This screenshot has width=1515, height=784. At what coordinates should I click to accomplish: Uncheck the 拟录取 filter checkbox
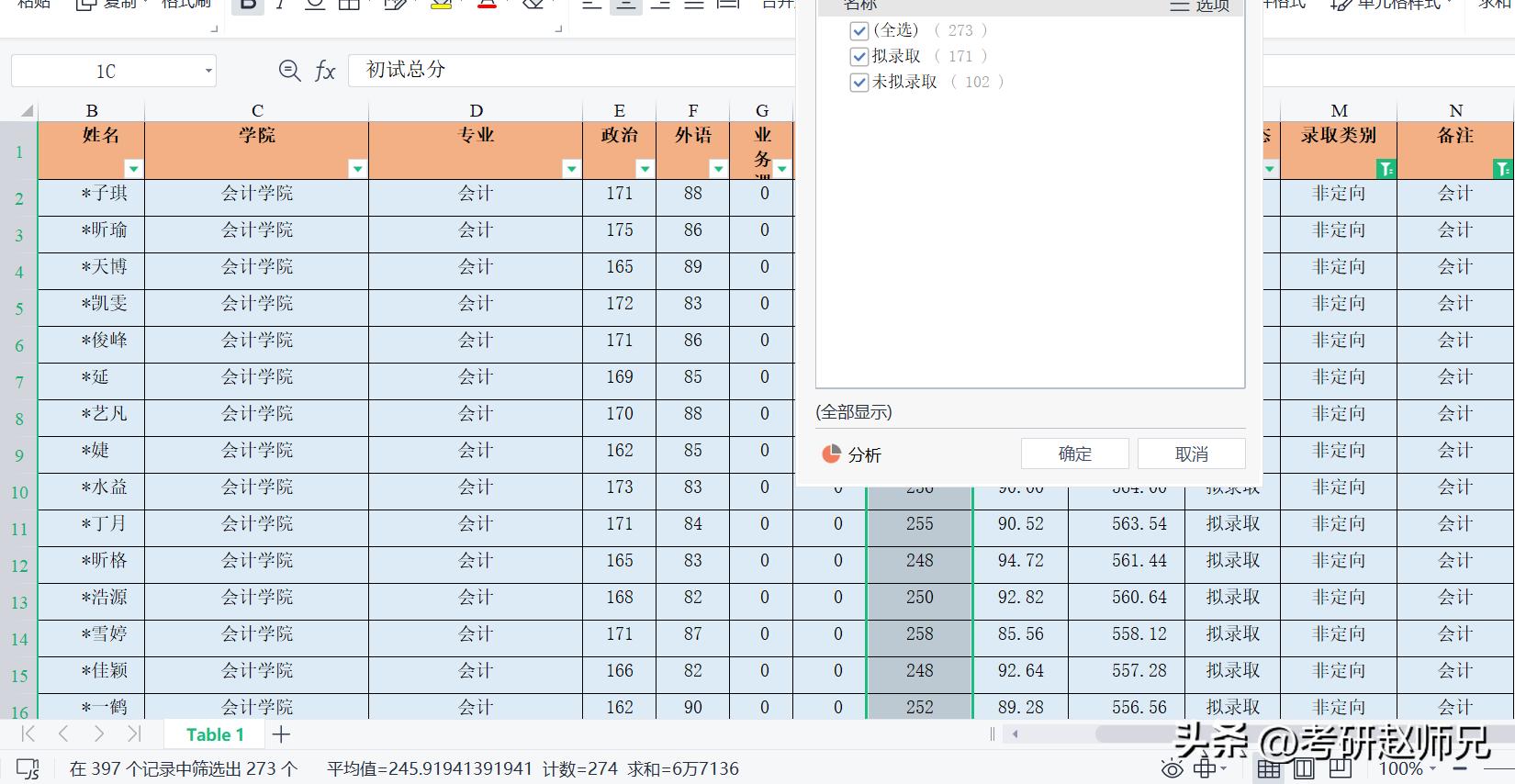point(859,56)
